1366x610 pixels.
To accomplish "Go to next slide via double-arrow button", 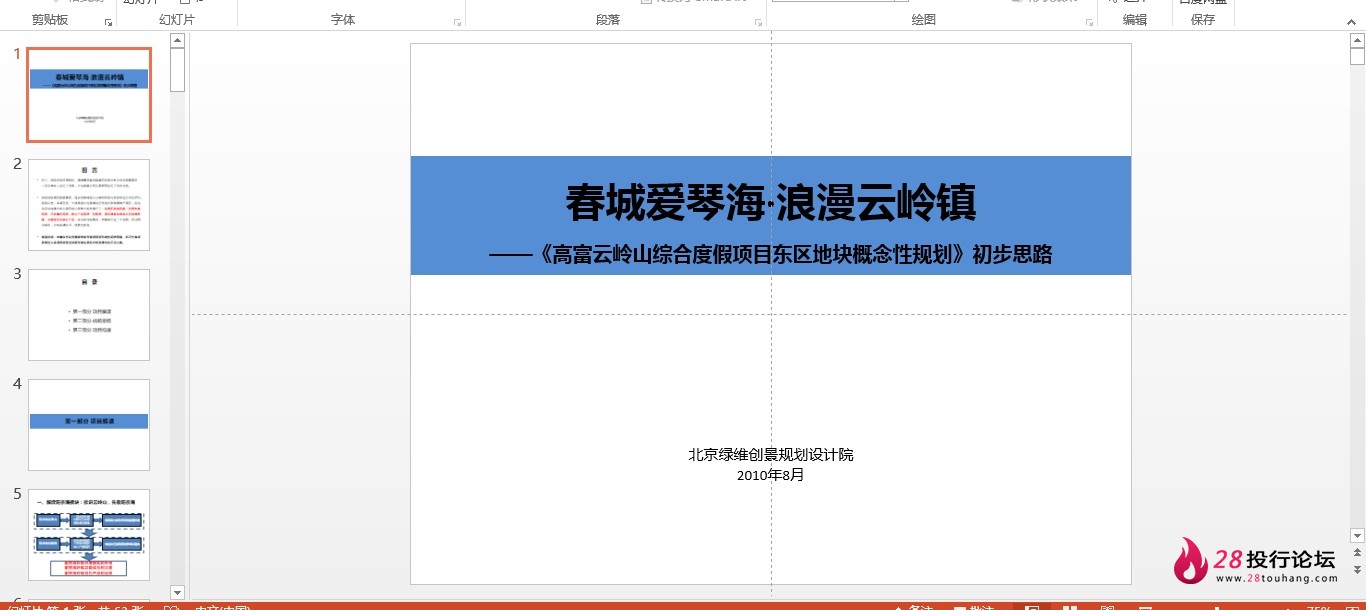I will point(1357,568).
